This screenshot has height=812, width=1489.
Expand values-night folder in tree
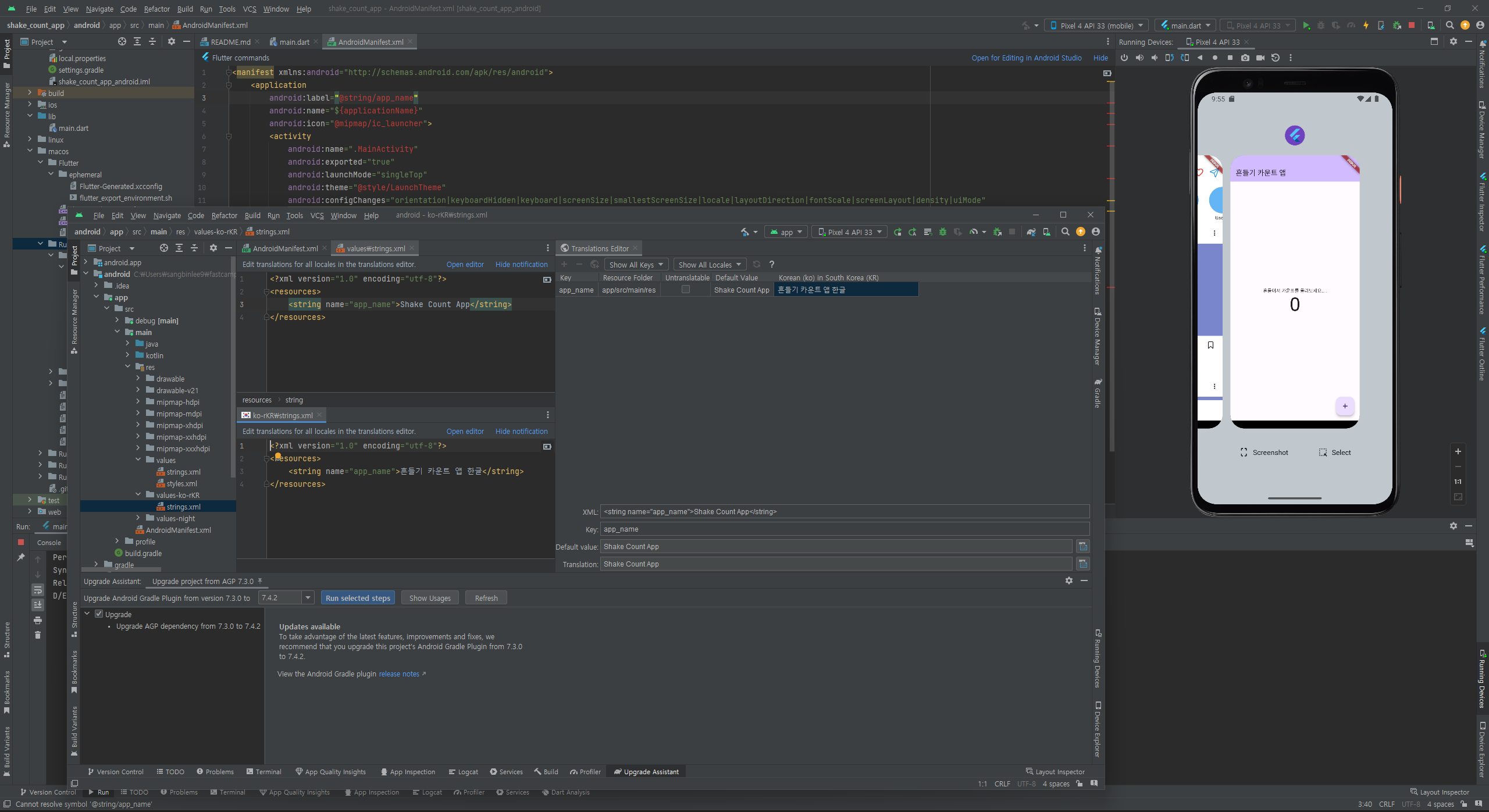click(x=138, y=518)
